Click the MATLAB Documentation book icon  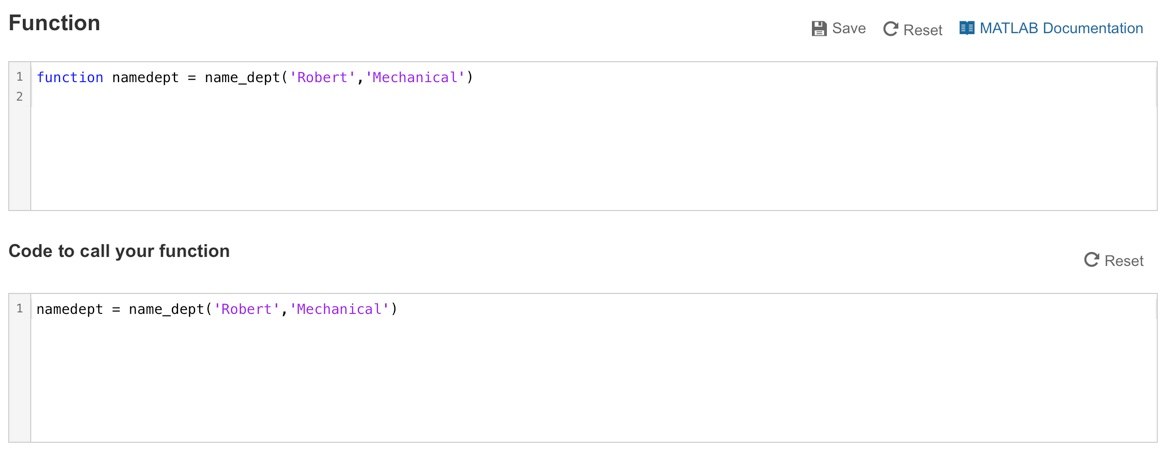tap(967, 28)
